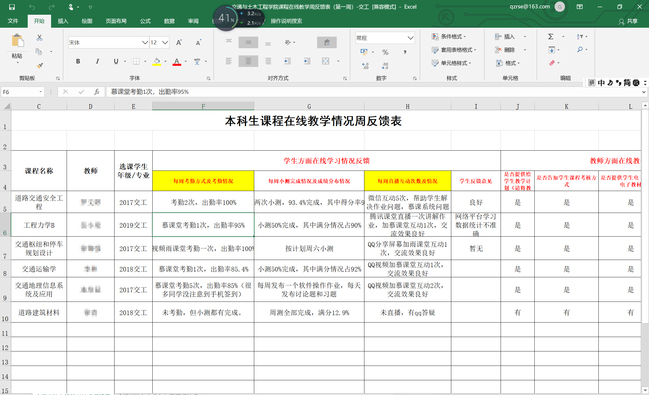The width and height of the screenshot is (649, 395).
Task: Click the percent style icon
Action: pyautogui.click(x=385, y=52)
